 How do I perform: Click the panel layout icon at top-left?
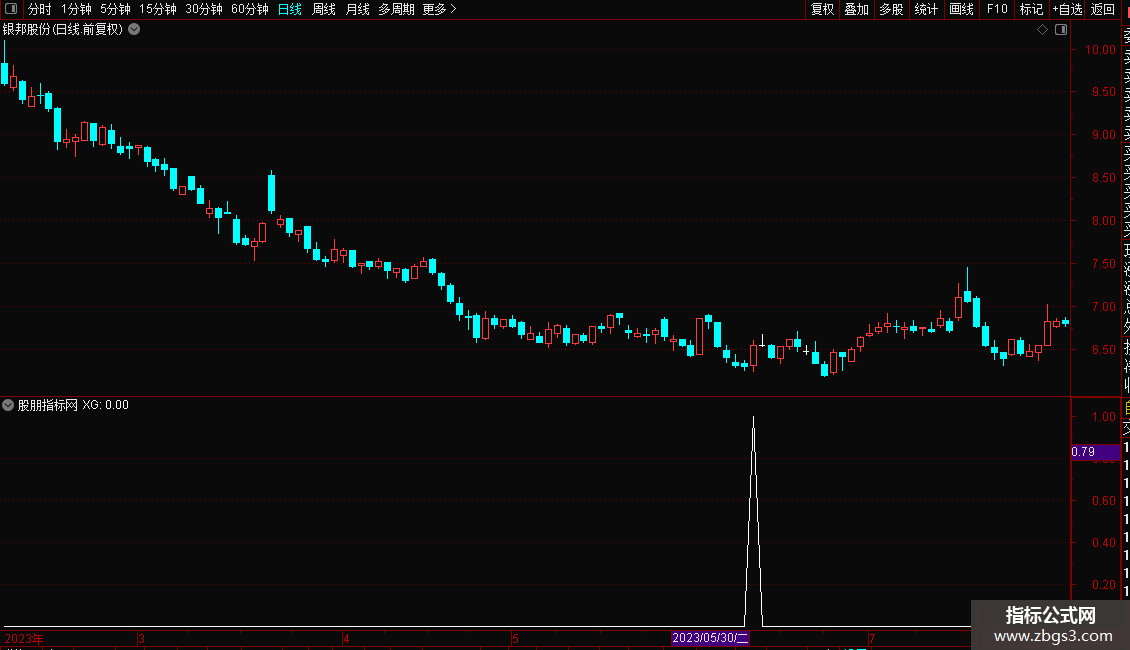coord(11,9)
